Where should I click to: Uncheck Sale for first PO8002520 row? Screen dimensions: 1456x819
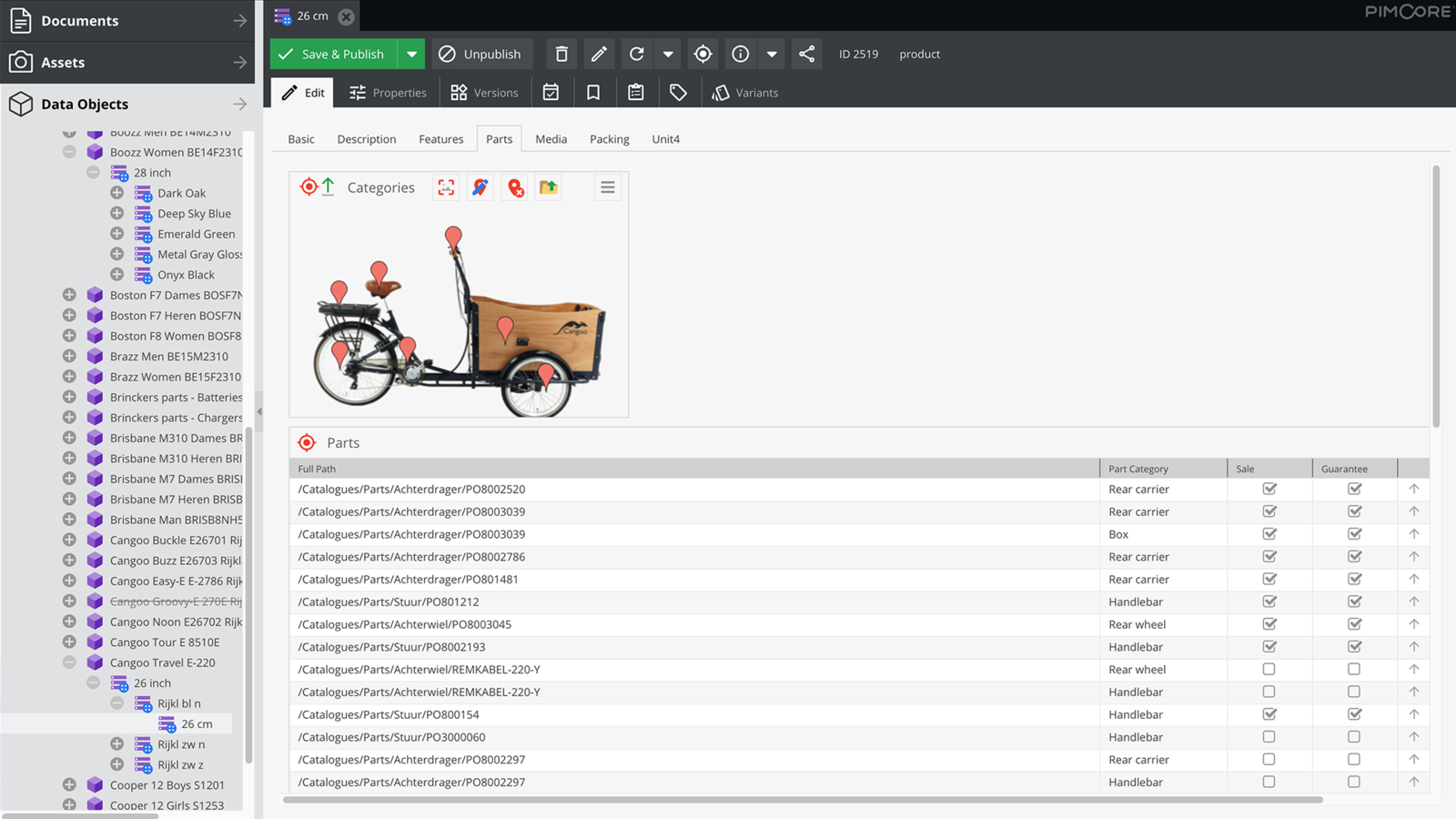pyautogui.click(x=1269, y=489)
